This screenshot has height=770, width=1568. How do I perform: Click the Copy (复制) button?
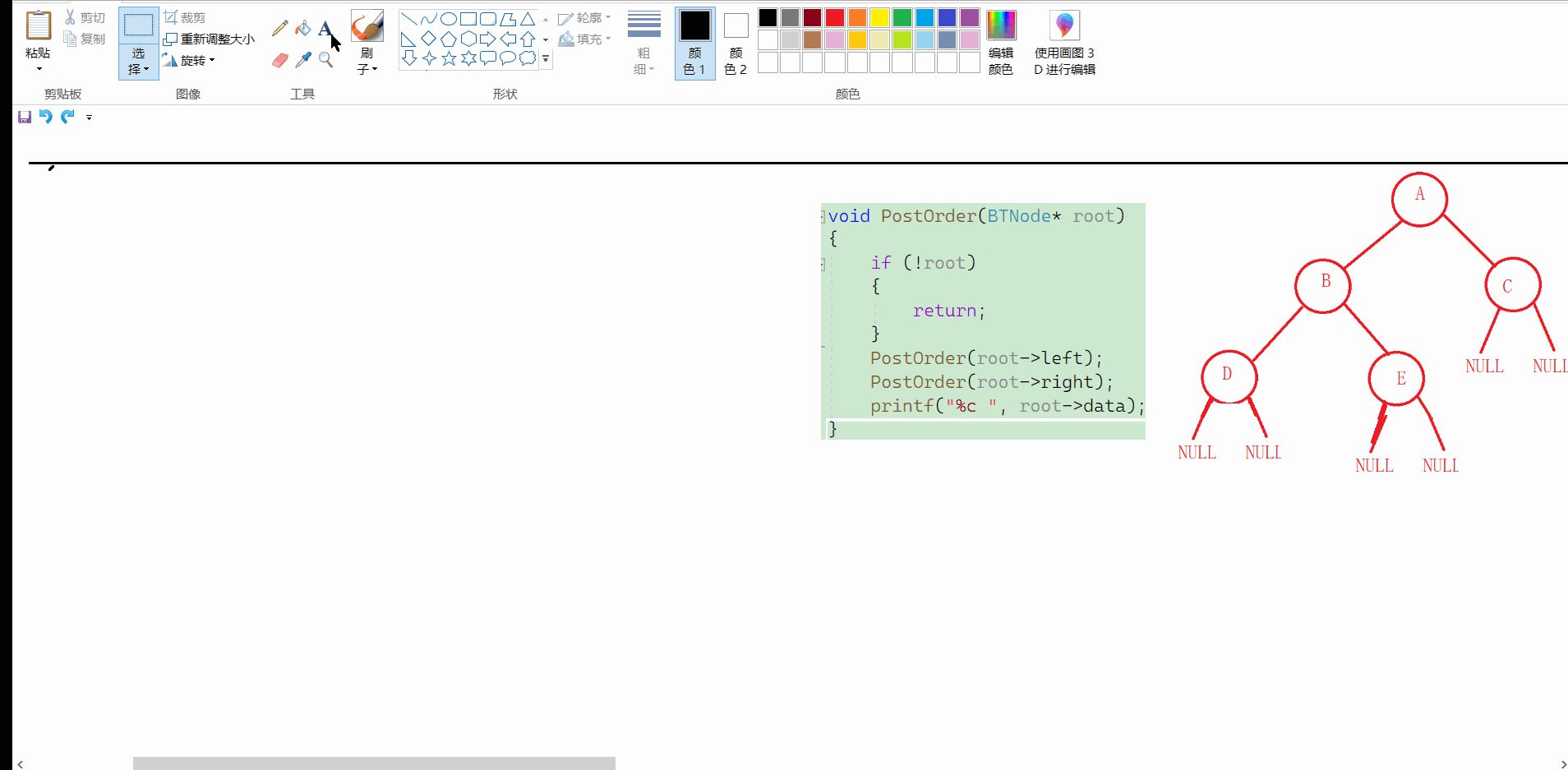pyautogui.click(x=85, y=39)
